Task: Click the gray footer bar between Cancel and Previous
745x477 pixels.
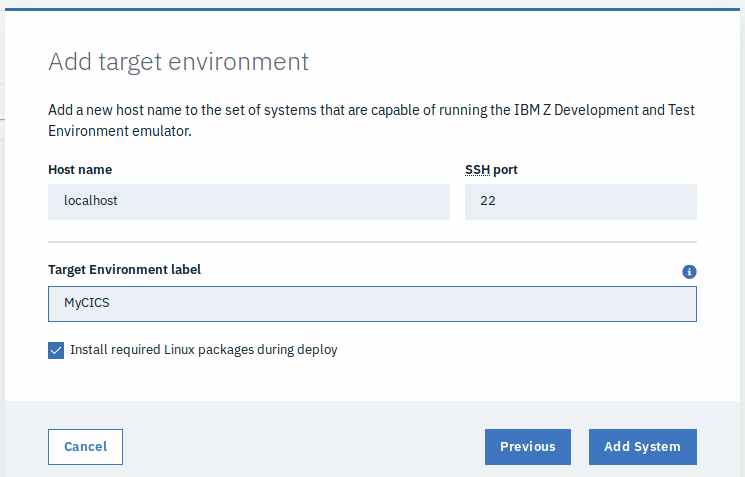Action: [300, 447]
